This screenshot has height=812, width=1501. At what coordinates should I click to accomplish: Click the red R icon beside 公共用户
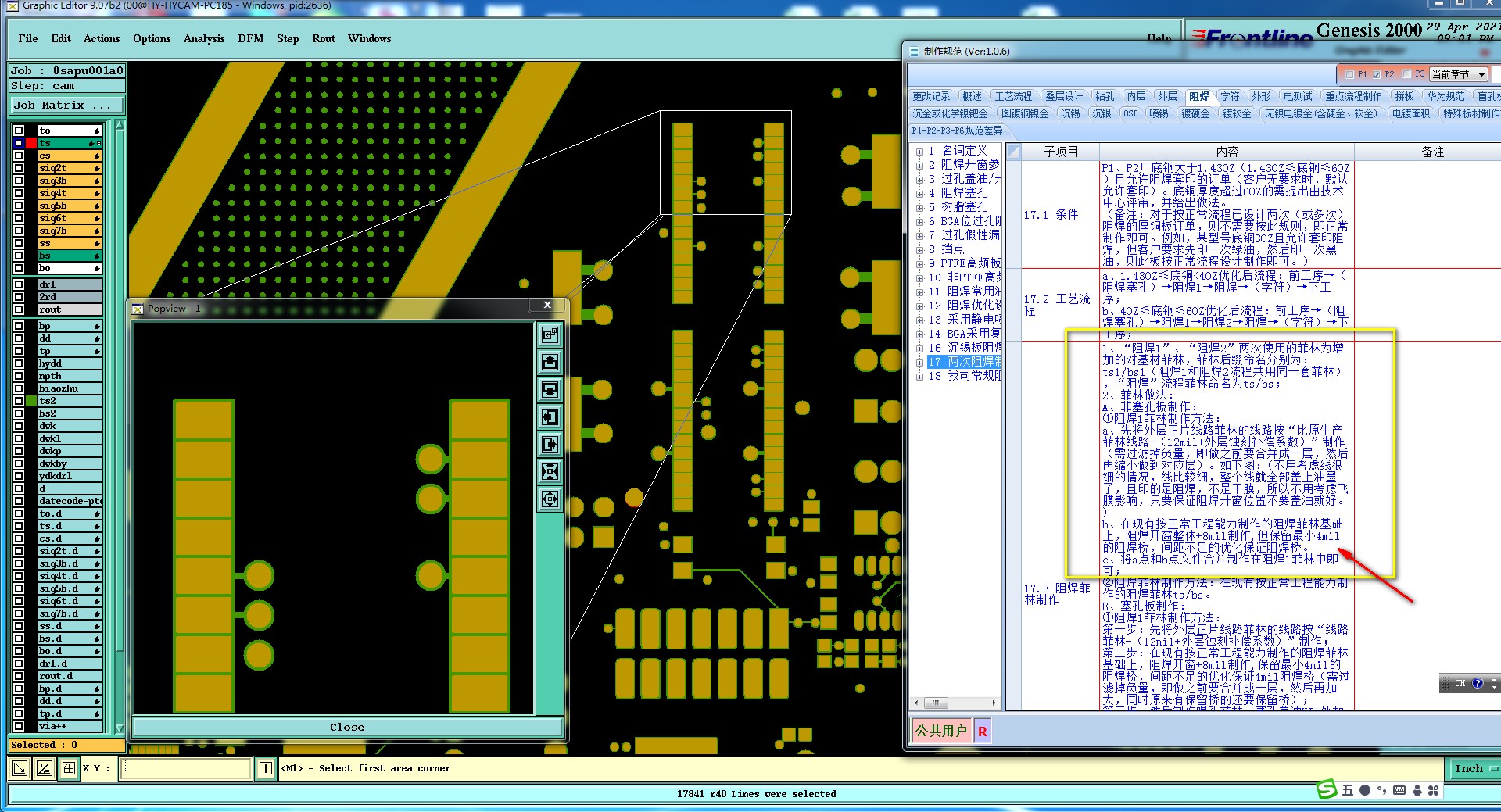[982, 732]
